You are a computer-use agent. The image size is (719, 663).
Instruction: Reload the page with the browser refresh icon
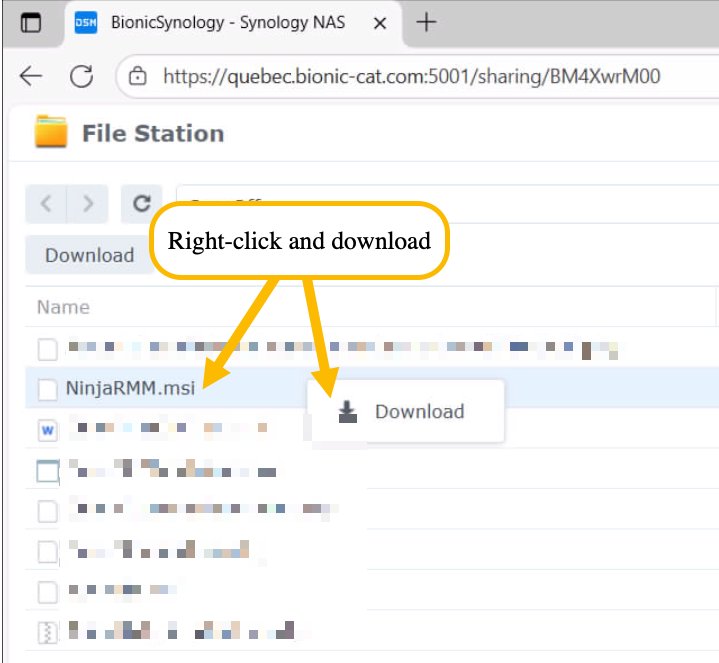coord(82,76)
